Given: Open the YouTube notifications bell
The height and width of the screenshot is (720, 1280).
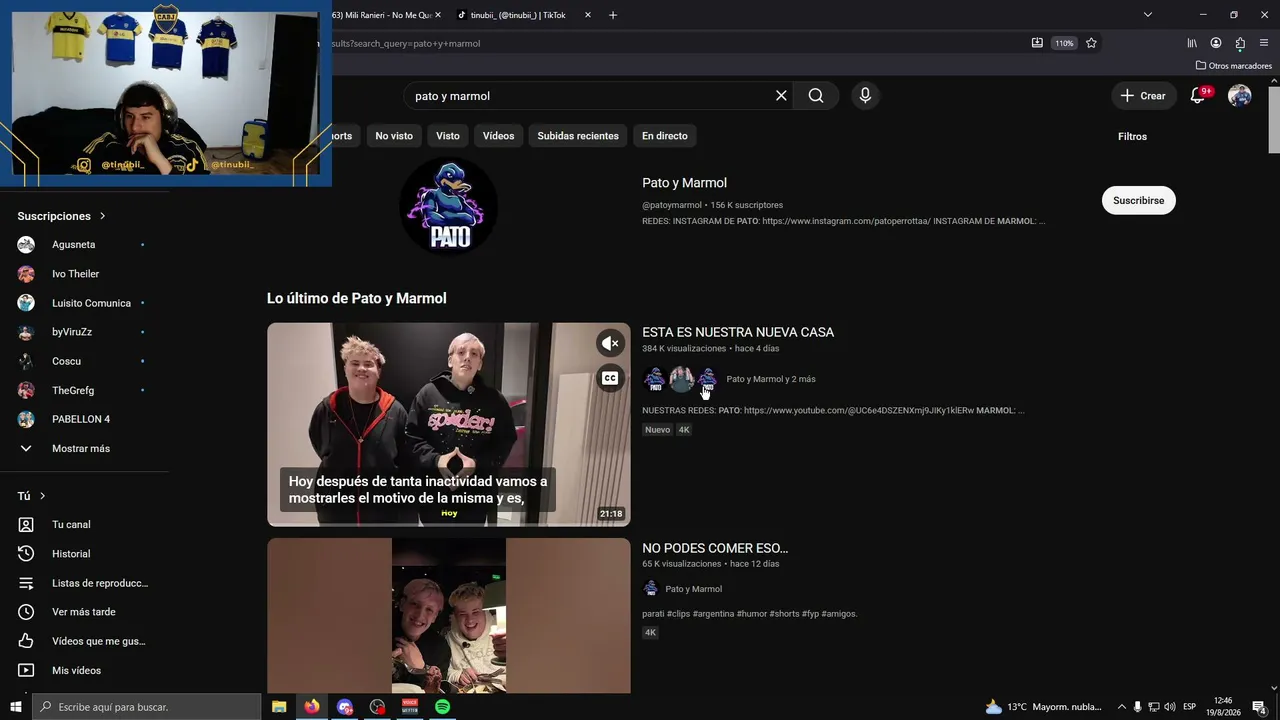Looking at the screenshot, I should click(x=1198, y=96).
